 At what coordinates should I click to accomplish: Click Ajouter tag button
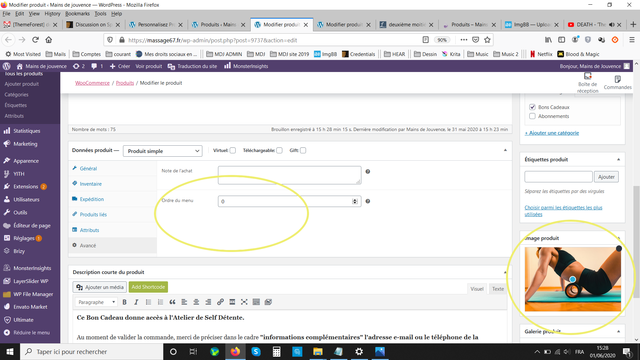(x=606, y=177)
